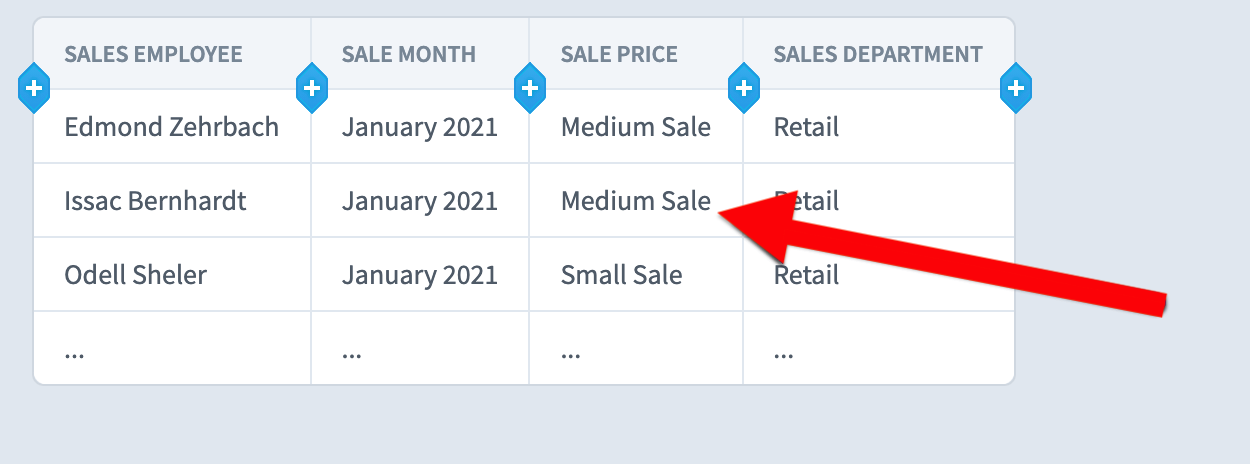Click plus icon between Sales Employee and Sale Month
The width and height of the screenshot is (1250, 464).
pos(312,88)
